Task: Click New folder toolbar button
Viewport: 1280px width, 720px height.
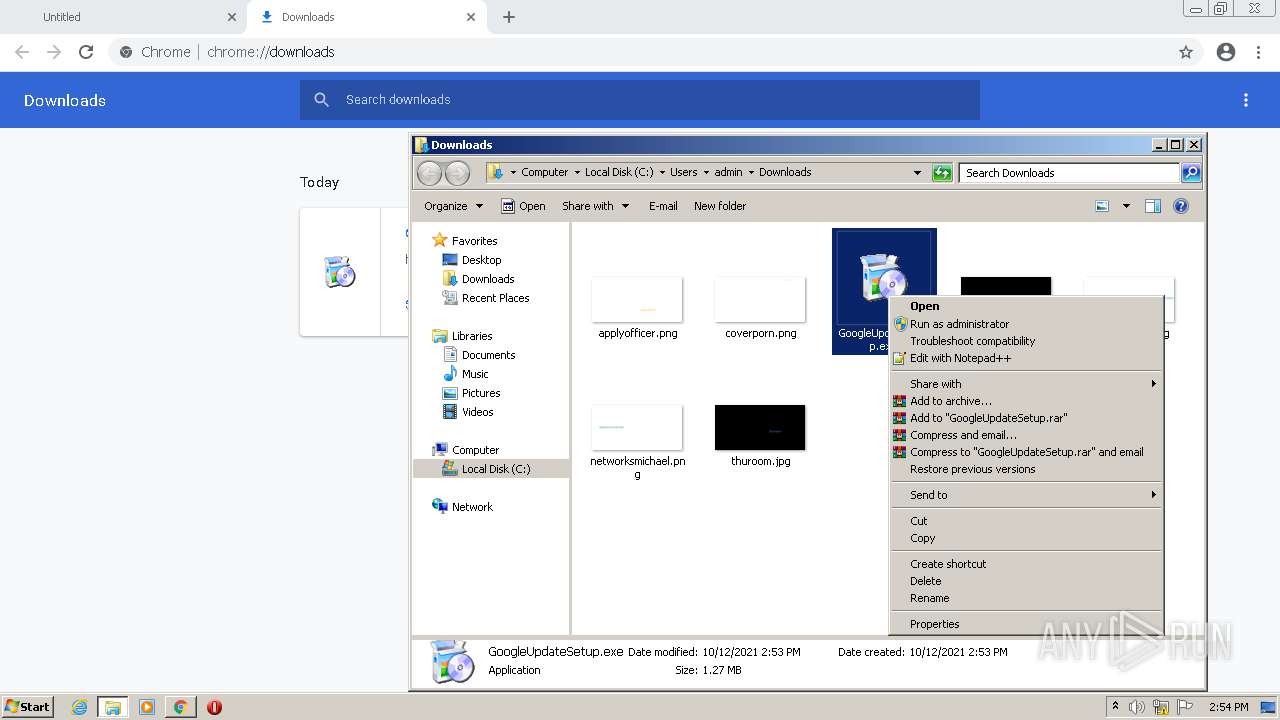Action: click(x=720, y=206)
